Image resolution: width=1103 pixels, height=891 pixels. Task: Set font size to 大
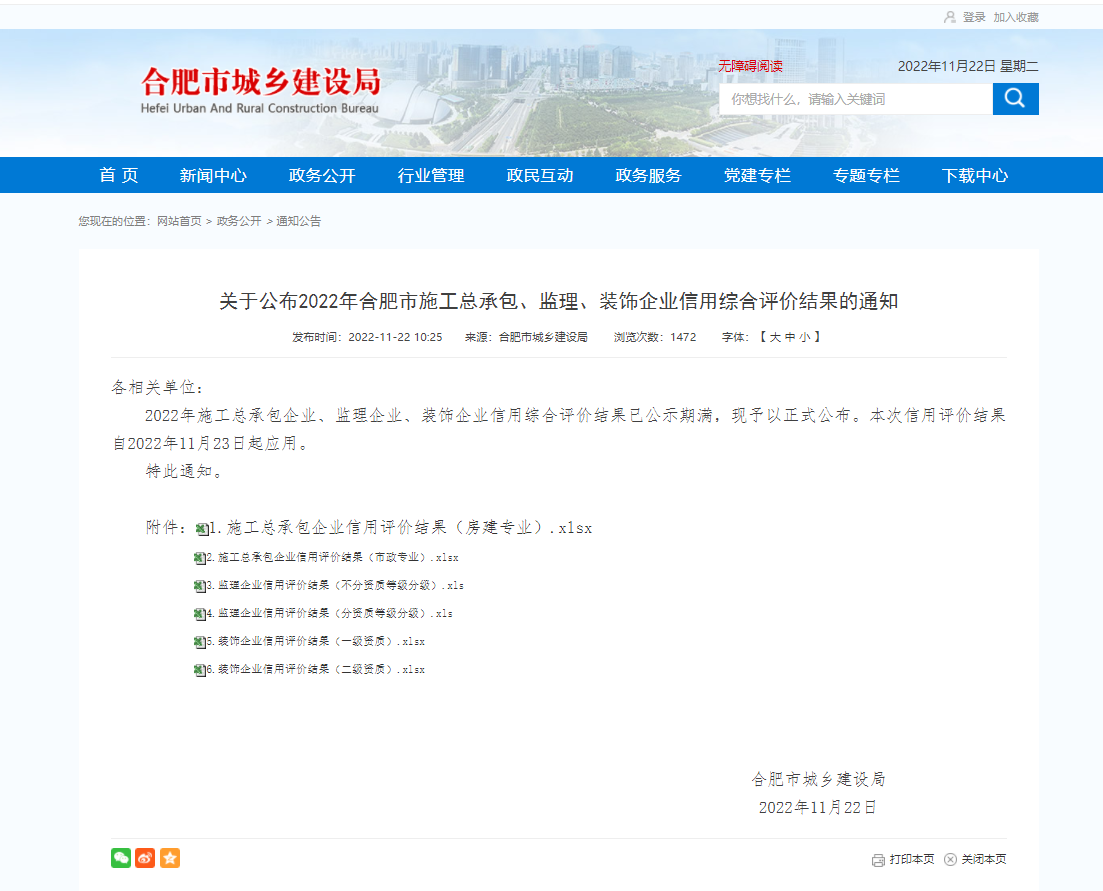point(774,338)
